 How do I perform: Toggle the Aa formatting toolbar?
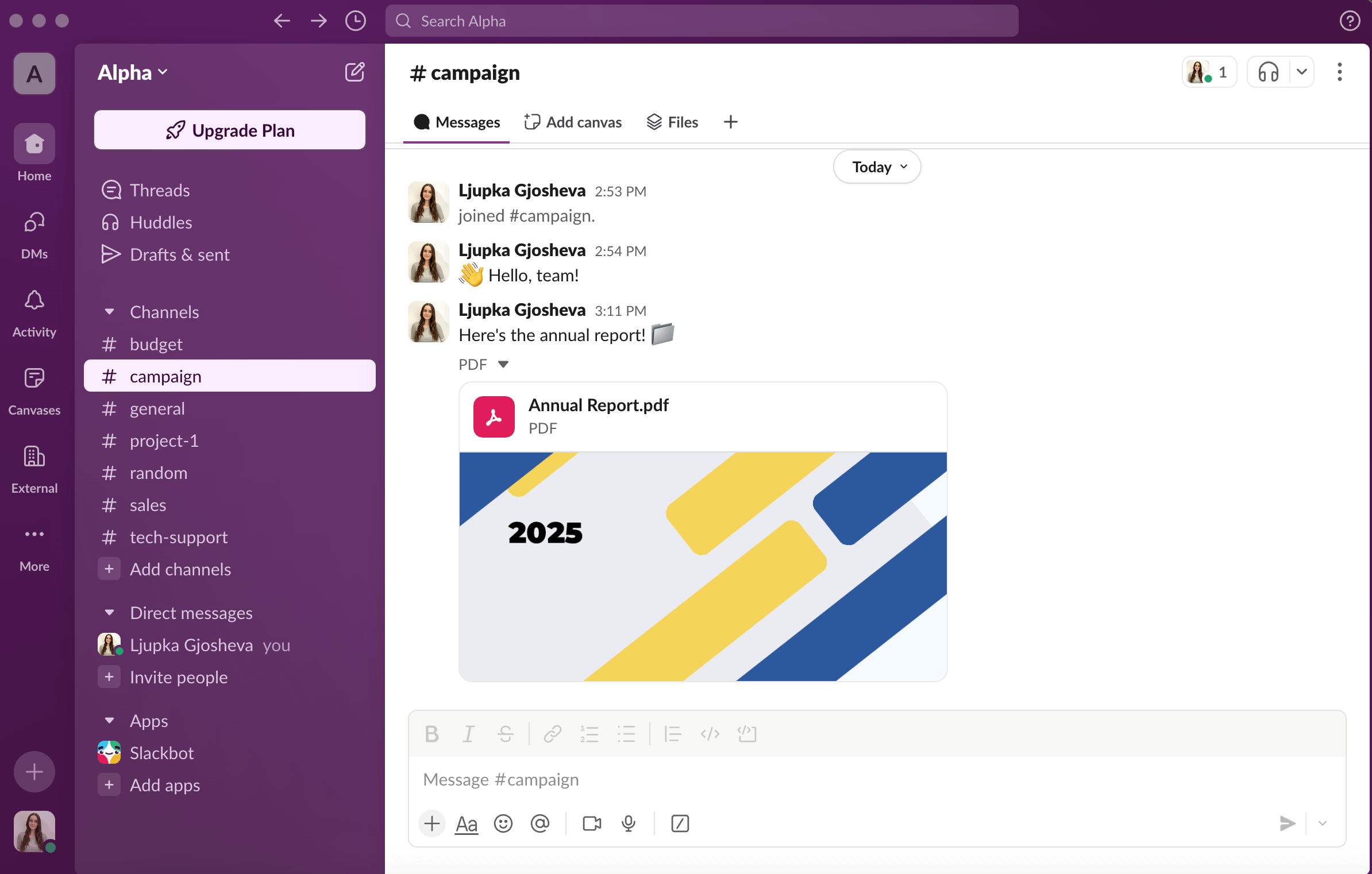(467, 824)
